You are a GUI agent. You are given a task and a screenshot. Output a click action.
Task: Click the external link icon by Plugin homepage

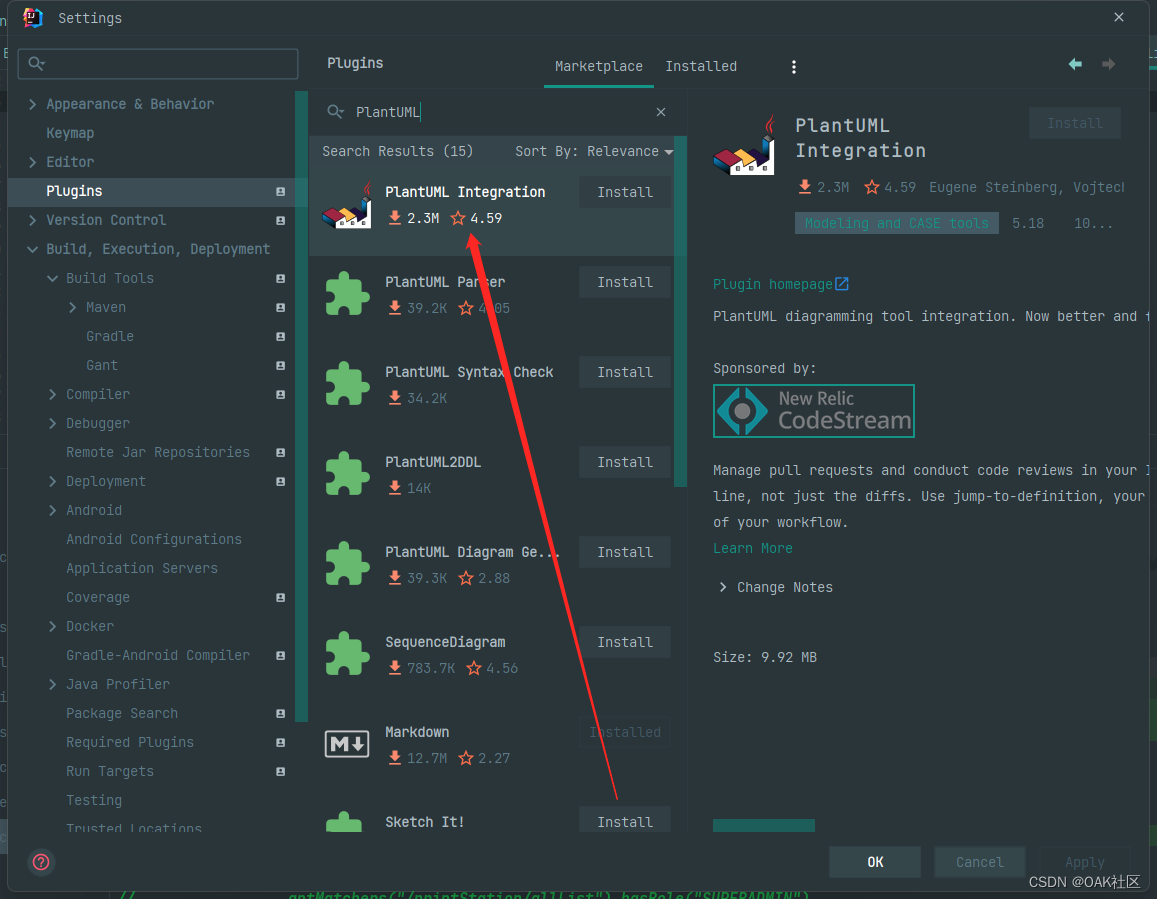842,283
